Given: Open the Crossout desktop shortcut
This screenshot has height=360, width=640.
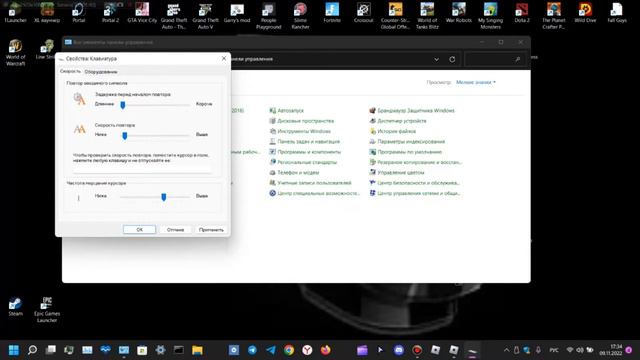Looking at the screenshot, I should (x=363, y=13).
